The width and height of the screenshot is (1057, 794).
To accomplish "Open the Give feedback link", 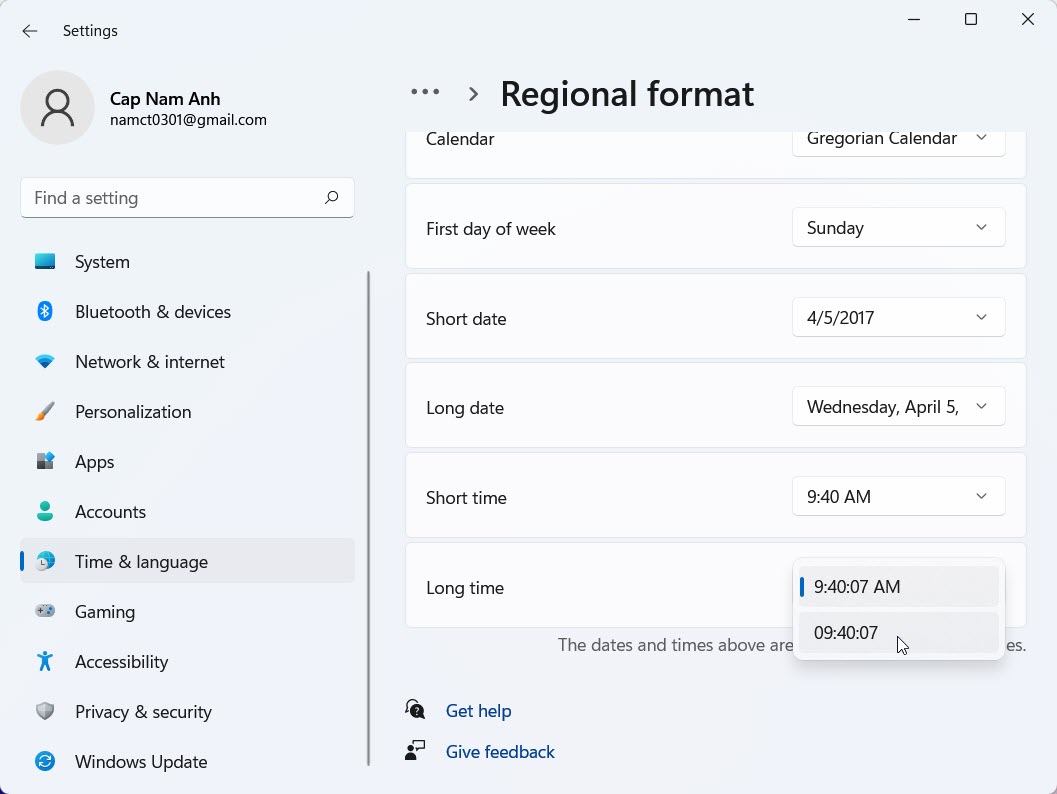I will coord(500,751).
